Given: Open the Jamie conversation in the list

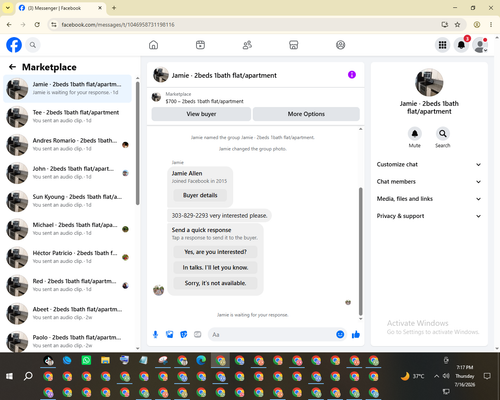Looking at the screenshot, I should [x=68, y=89].
